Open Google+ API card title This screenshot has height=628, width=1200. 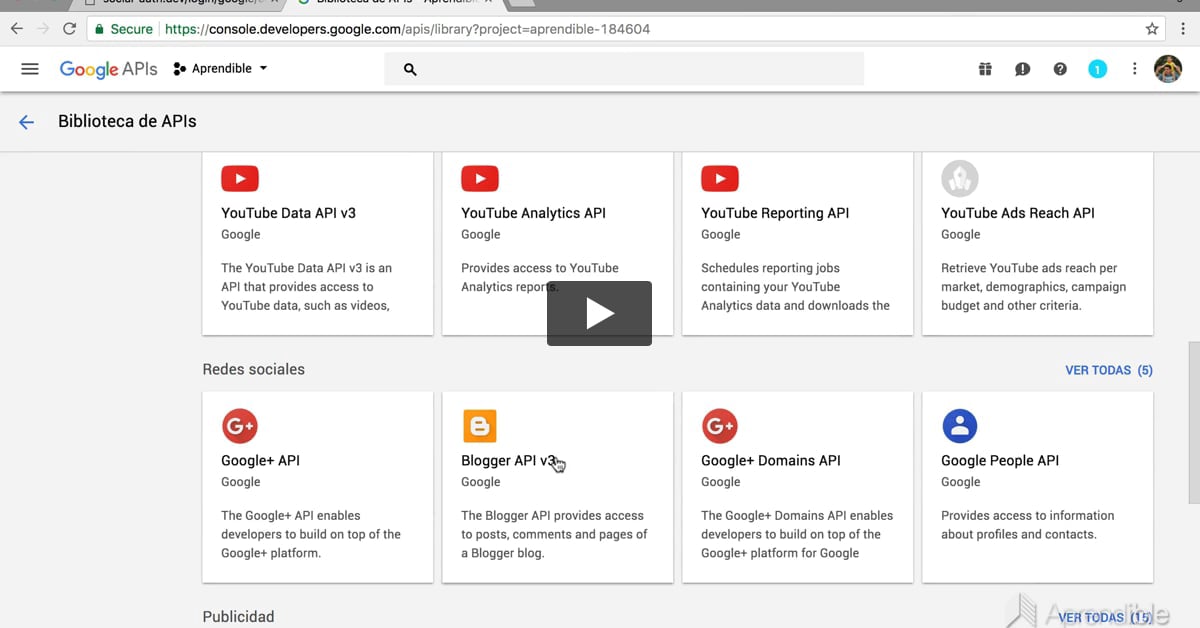260,461
